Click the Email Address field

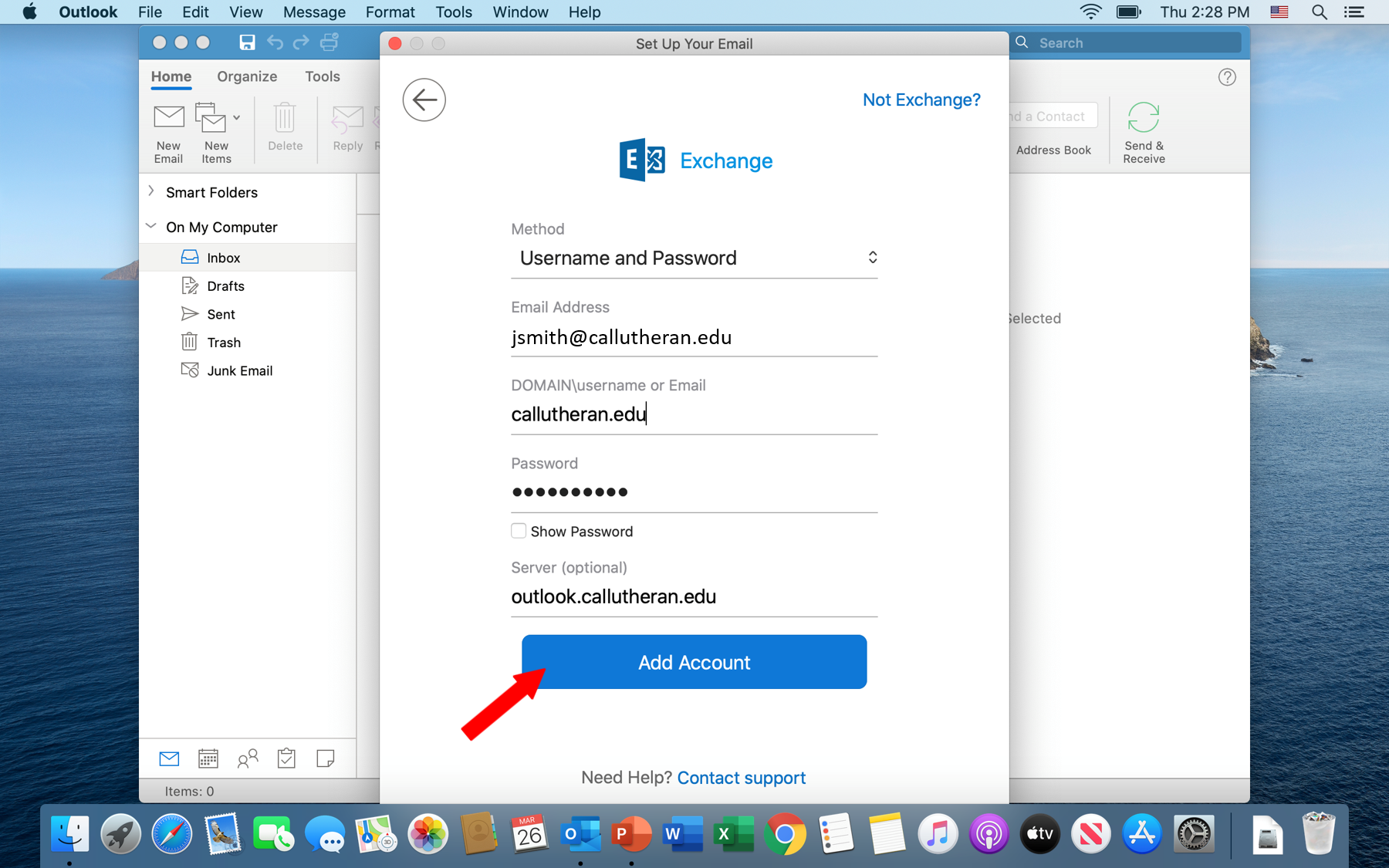coord(694,338)
